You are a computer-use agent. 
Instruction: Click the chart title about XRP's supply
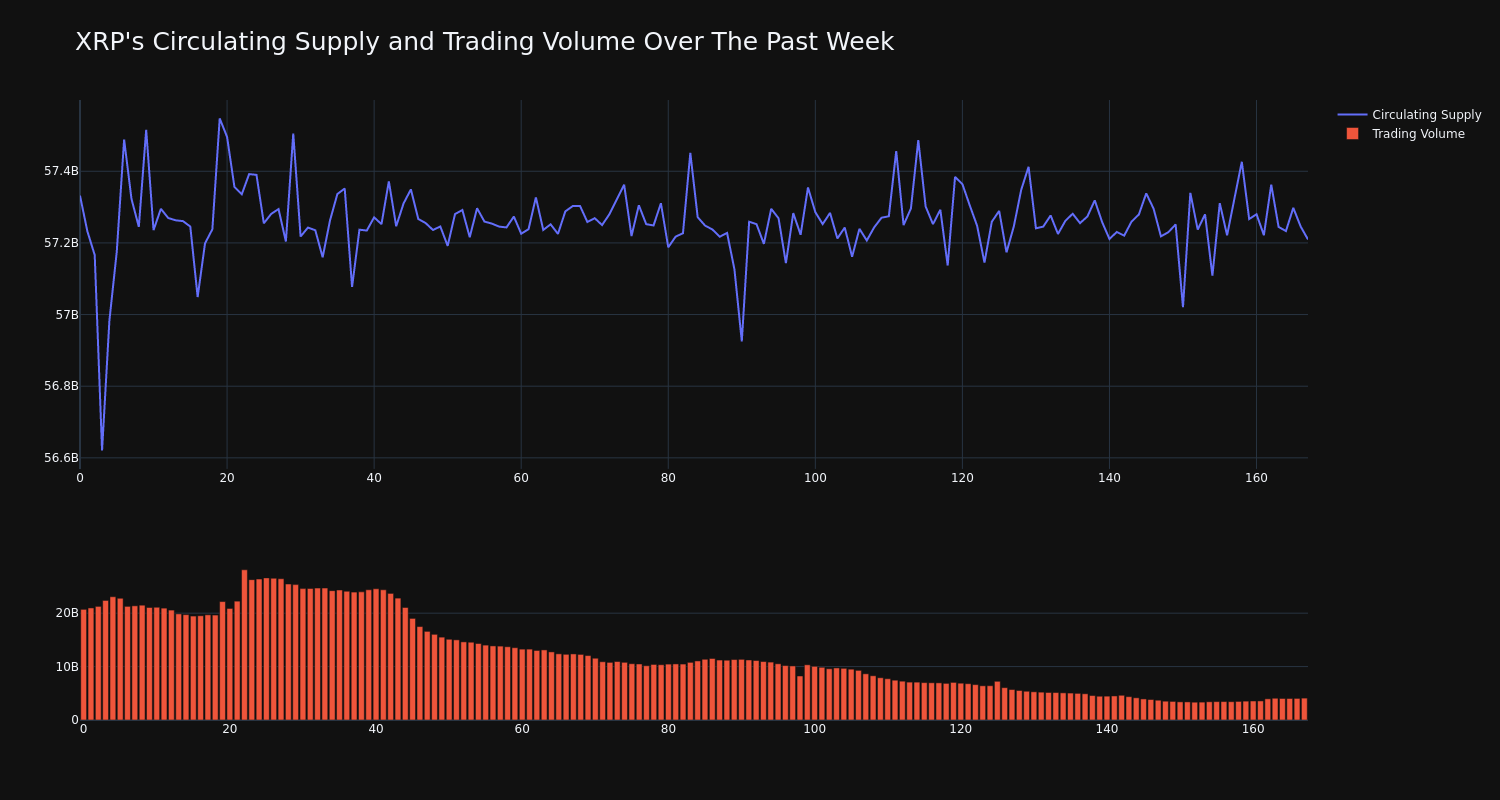484,42
